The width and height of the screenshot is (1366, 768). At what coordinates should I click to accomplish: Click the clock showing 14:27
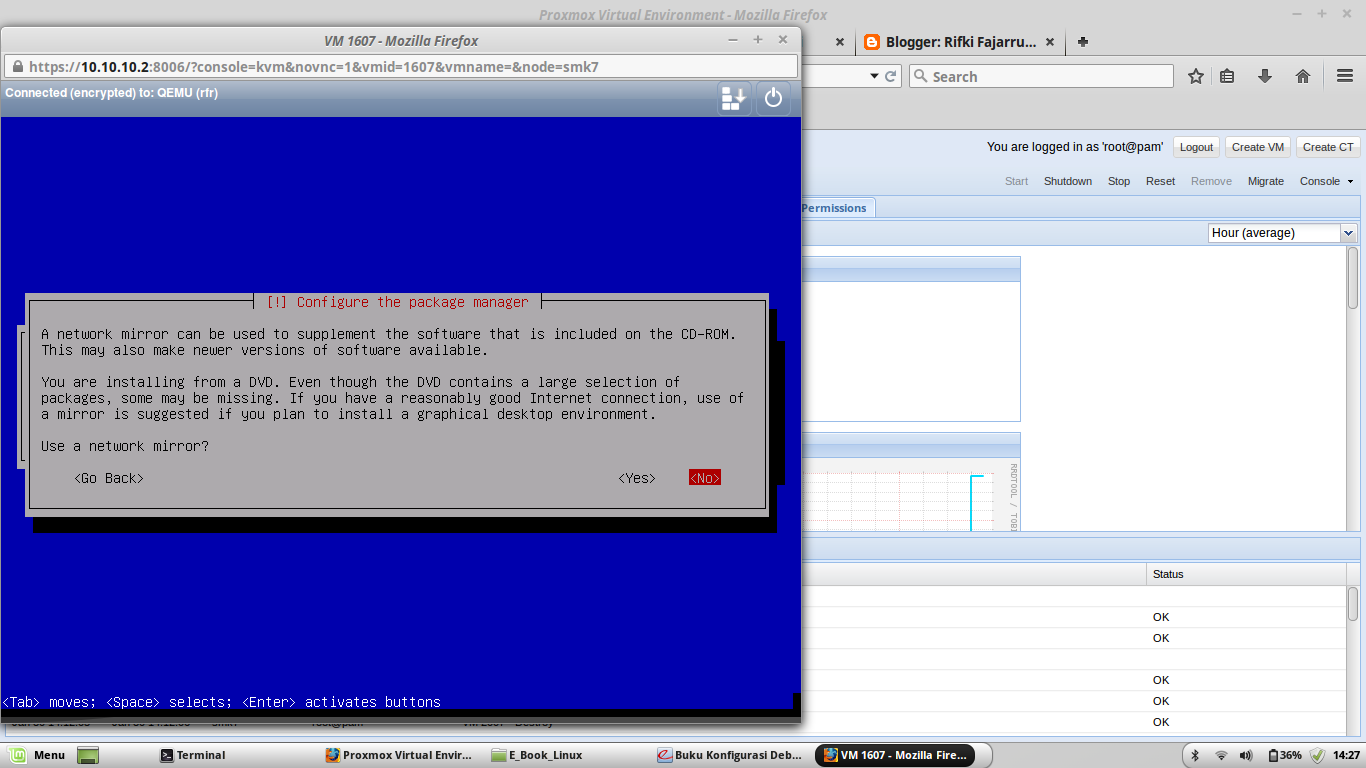[1346, 755]
